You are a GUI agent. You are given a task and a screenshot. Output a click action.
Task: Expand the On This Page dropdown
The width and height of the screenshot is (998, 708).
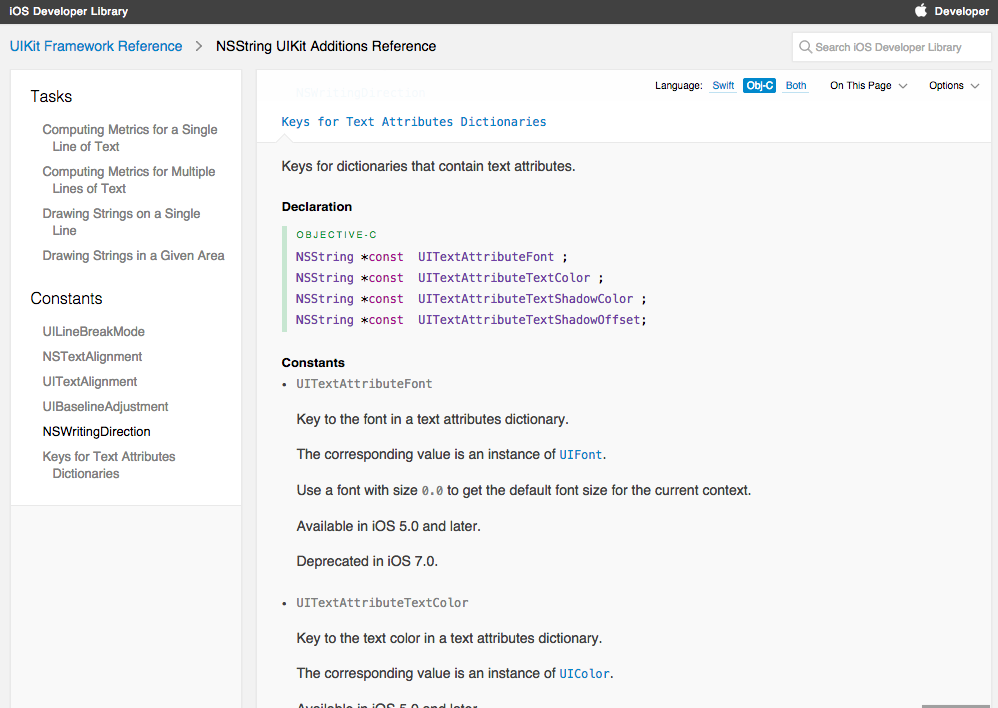point(868,86)
